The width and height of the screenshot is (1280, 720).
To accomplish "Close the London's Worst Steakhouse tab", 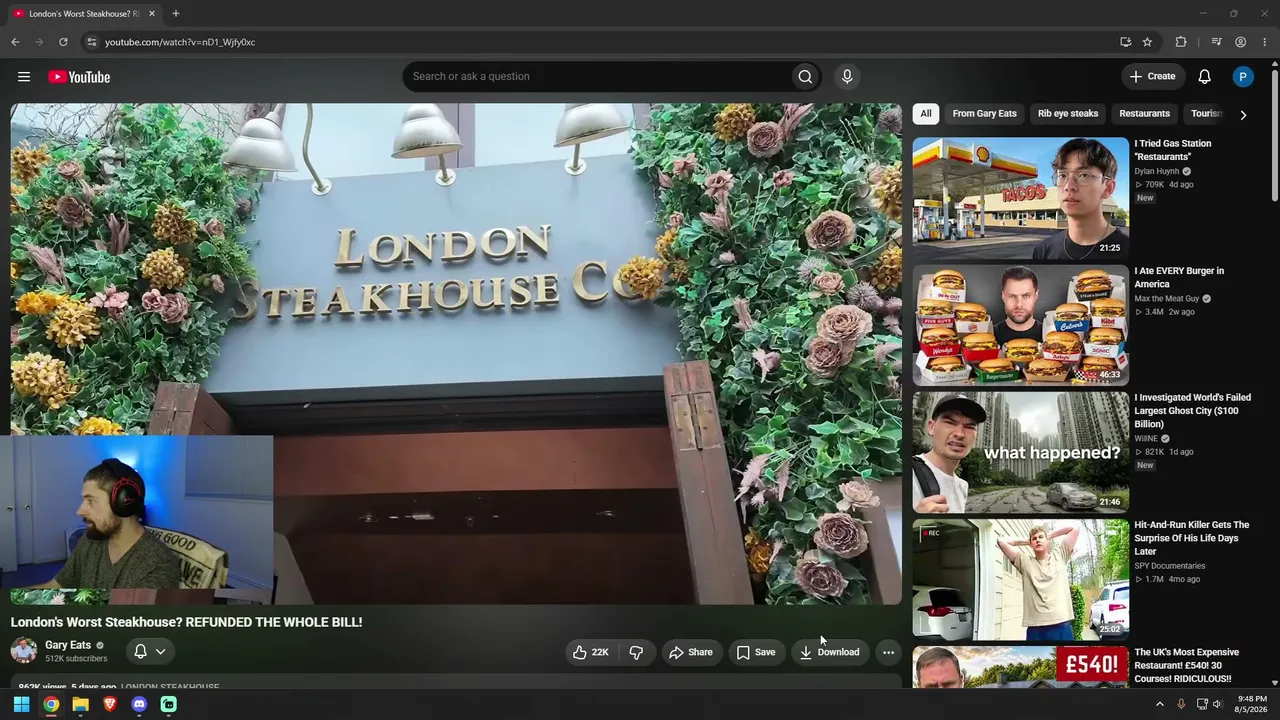I will point(152,14).
